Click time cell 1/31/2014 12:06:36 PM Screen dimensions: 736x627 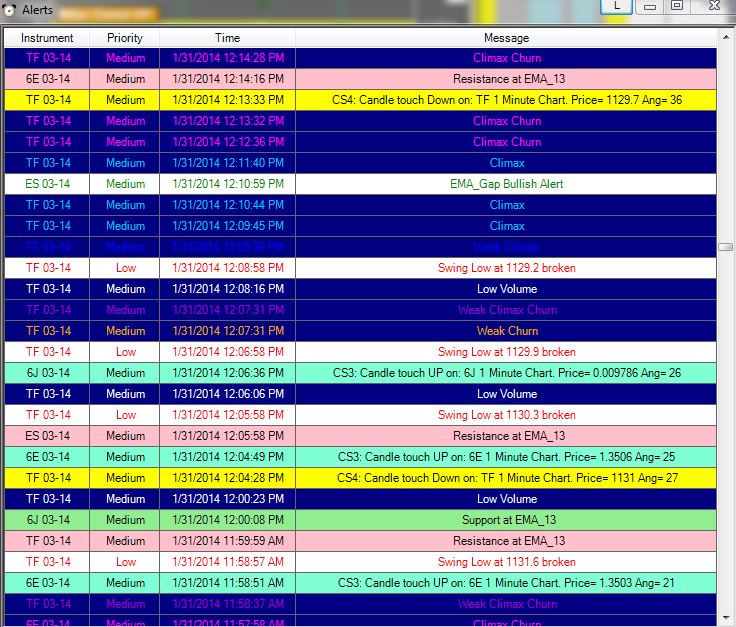click(x=228, y=373)
